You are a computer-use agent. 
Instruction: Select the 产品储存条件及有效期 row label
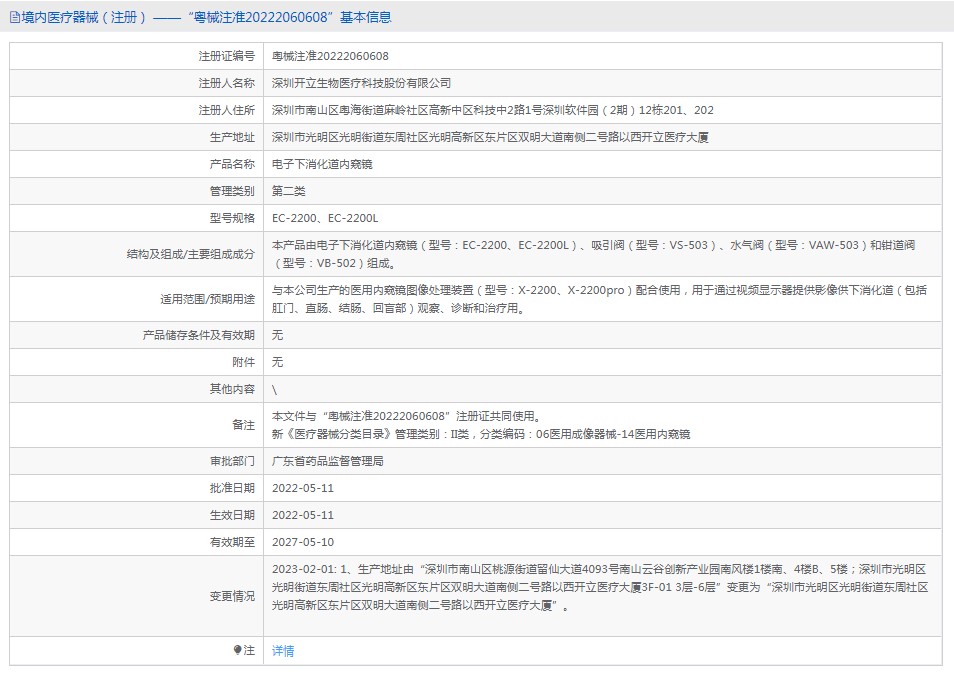click(198, 335)
